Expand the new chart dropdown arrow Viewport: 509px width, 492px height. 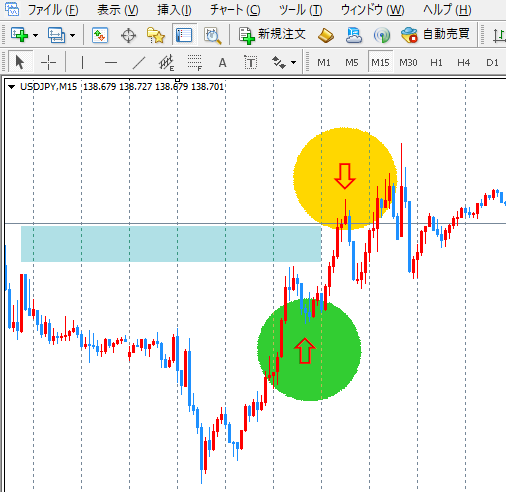[36, 35]
